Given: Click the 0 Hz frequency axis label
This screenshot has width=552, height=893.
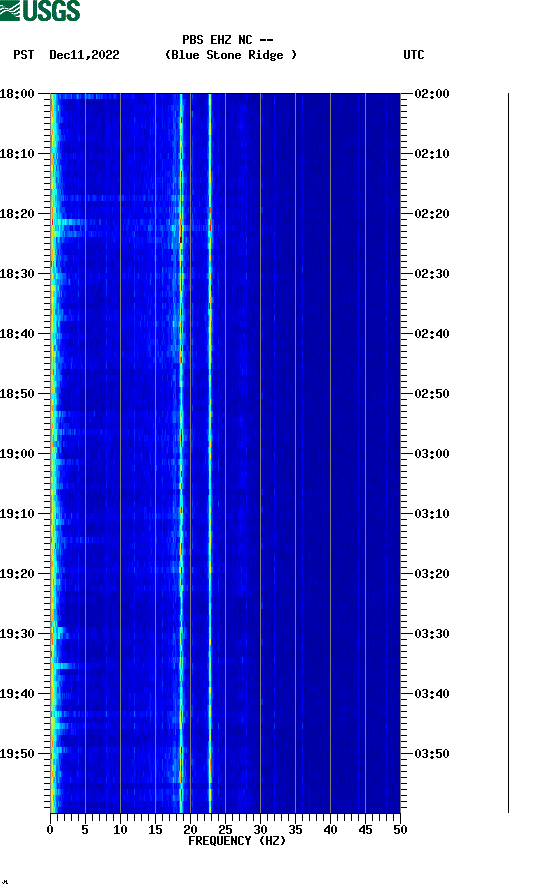Looking at the screenshot, I should [x=50, y=830].
